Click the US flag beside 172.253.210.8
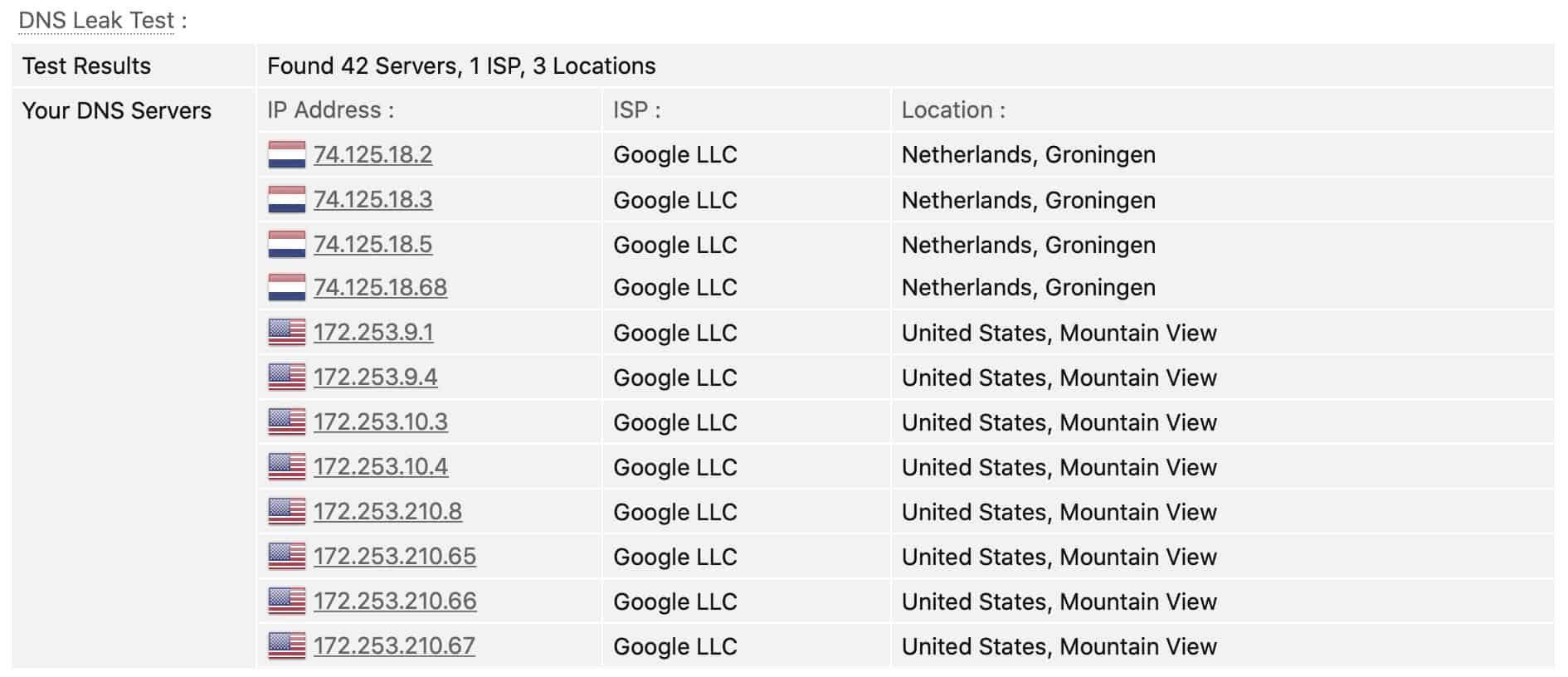Image resolution: width=1568 pixels, height=677 pixels. [x=287, y=512]
